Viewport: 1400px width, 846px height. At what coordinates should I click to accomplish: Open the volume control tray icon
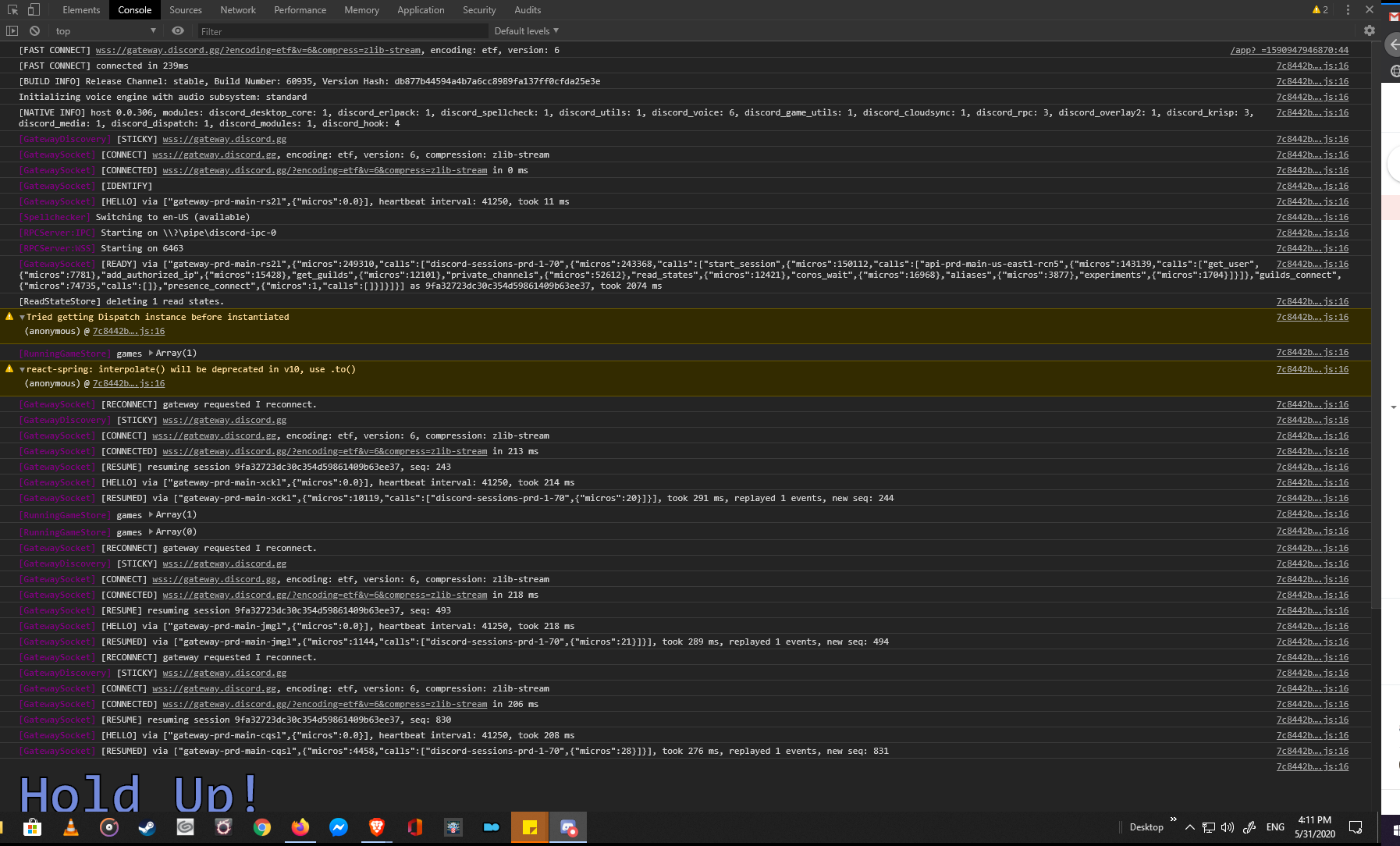coord(1228,827)
